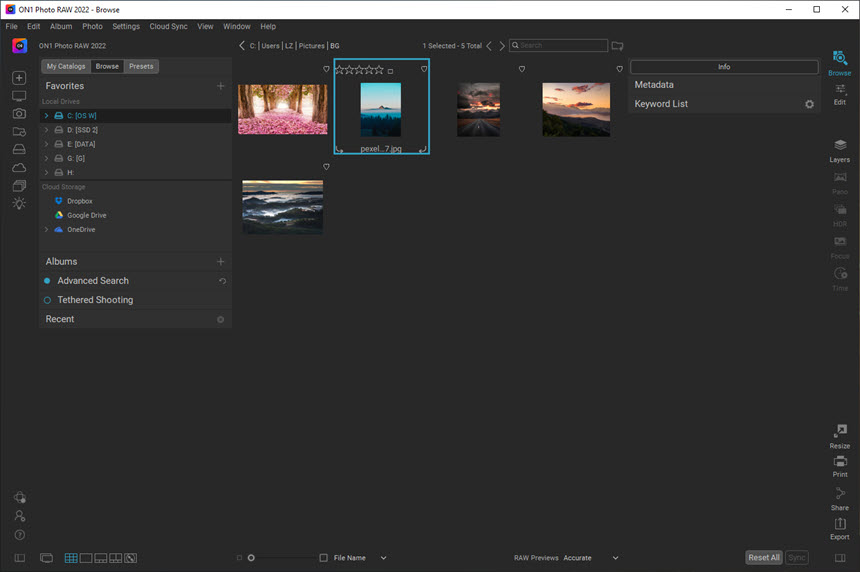Switch to filmstrip view mode
Screen dimensions: 860x572
tap(101, 558)
